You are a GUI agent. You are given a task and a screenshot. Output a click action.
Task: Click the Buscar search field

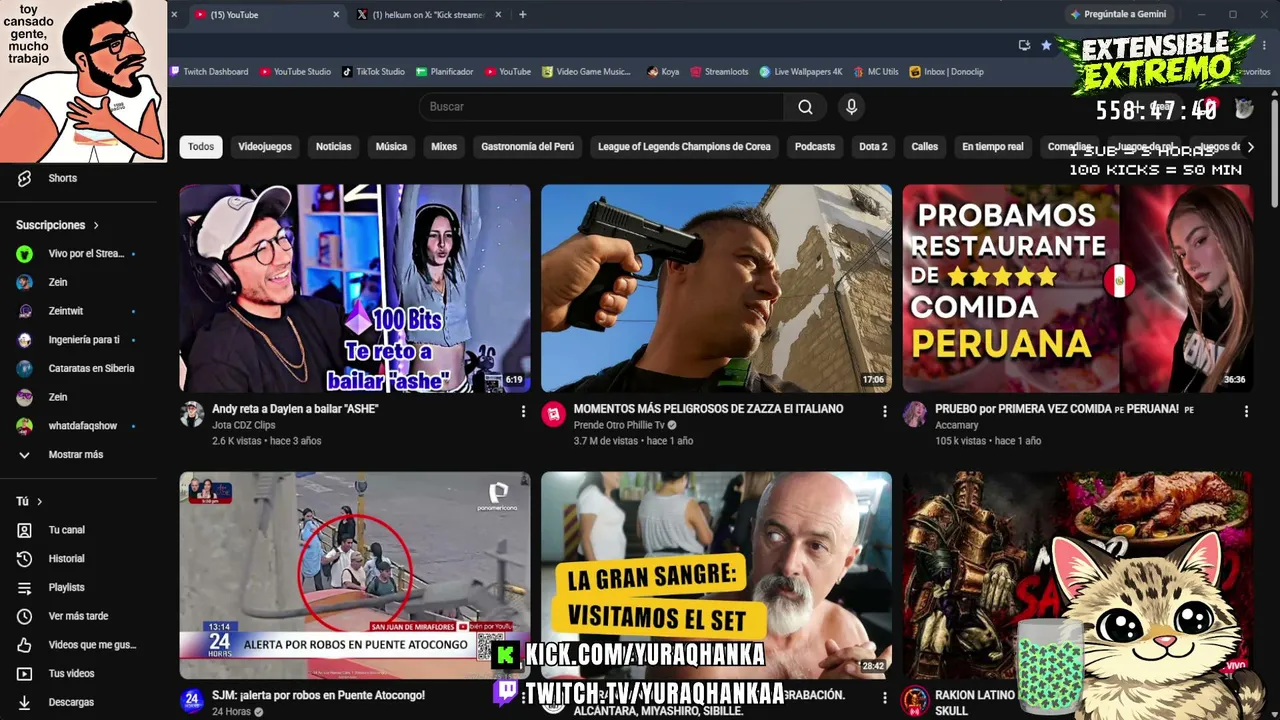(601, 107)
